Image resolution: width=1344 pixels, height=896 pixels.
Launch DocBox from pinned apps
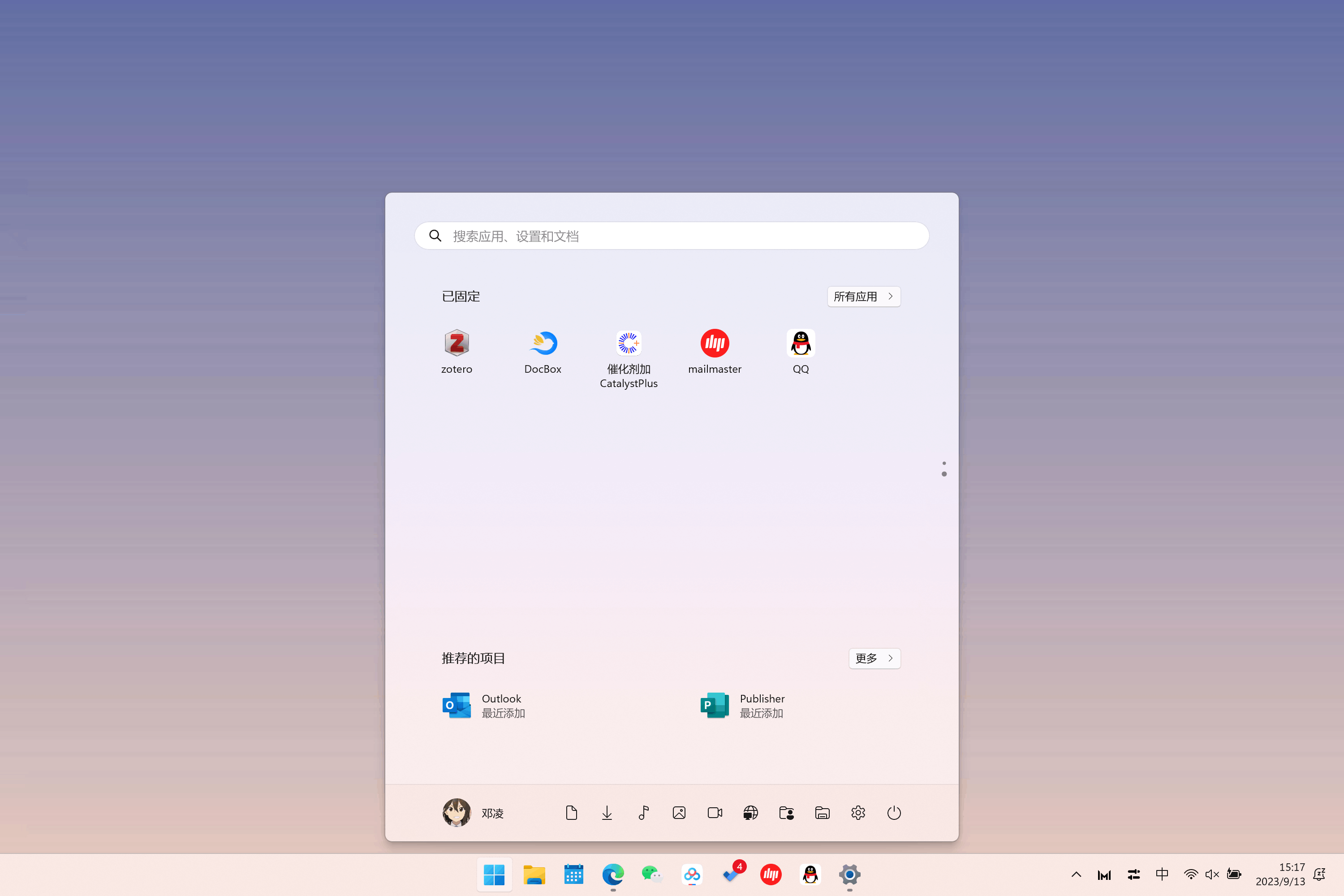pos(542,344)
